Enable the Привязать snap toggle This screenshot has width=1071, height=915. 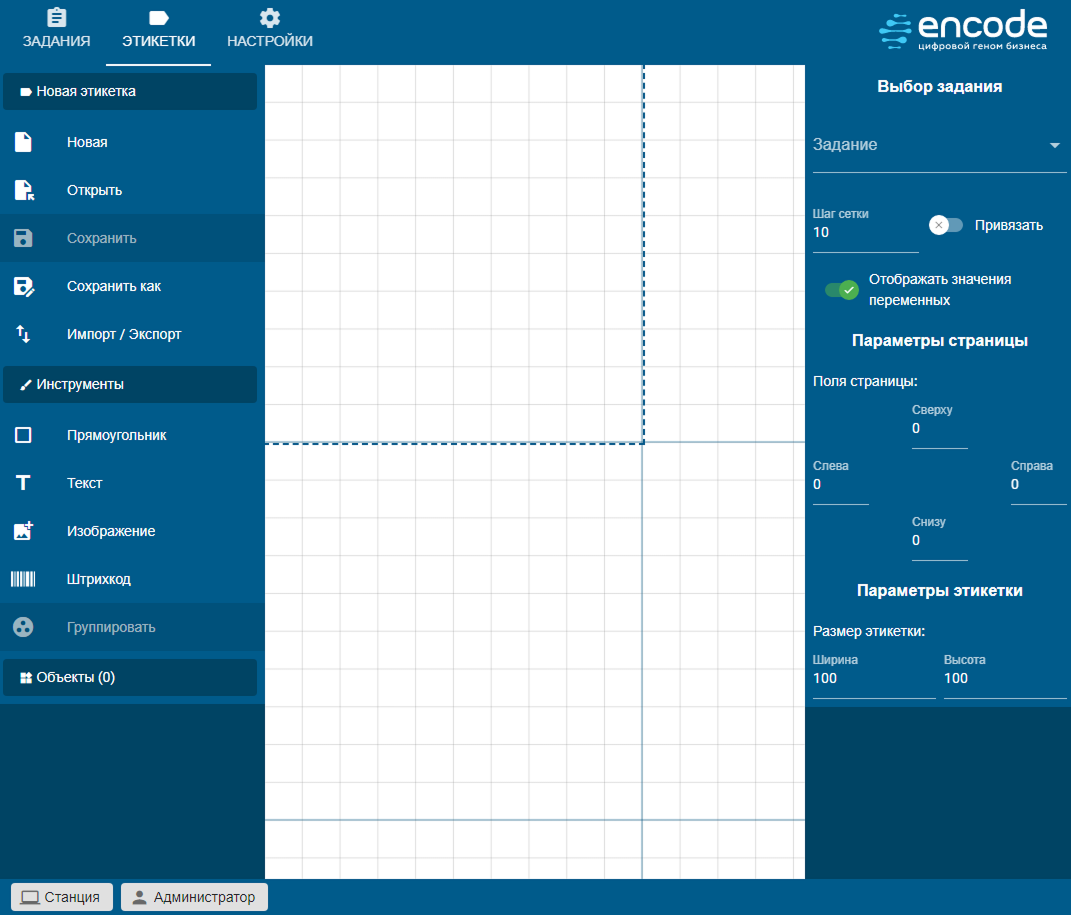(x=945, y=225)
